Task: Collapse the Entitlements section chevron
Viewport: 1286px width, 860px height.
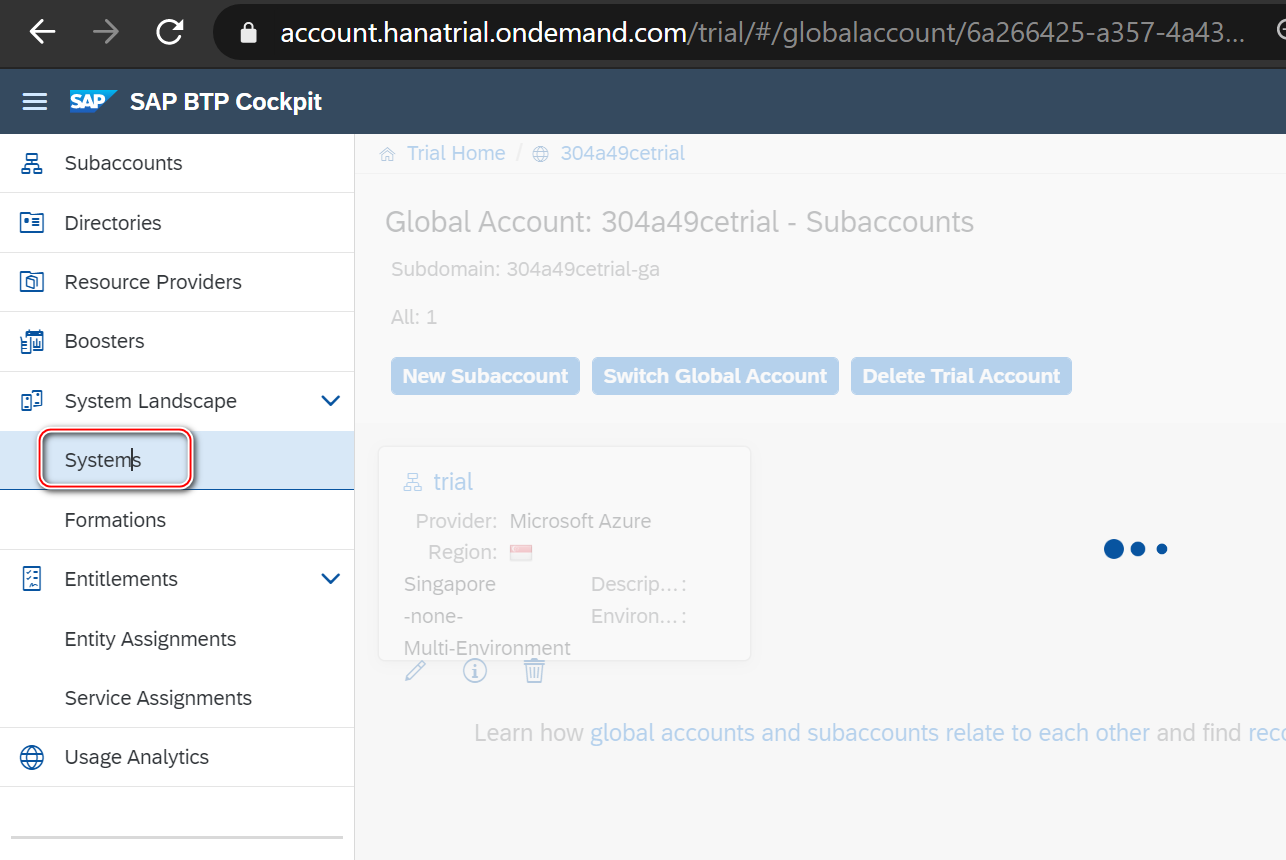Action: click(x=330, y=579)
